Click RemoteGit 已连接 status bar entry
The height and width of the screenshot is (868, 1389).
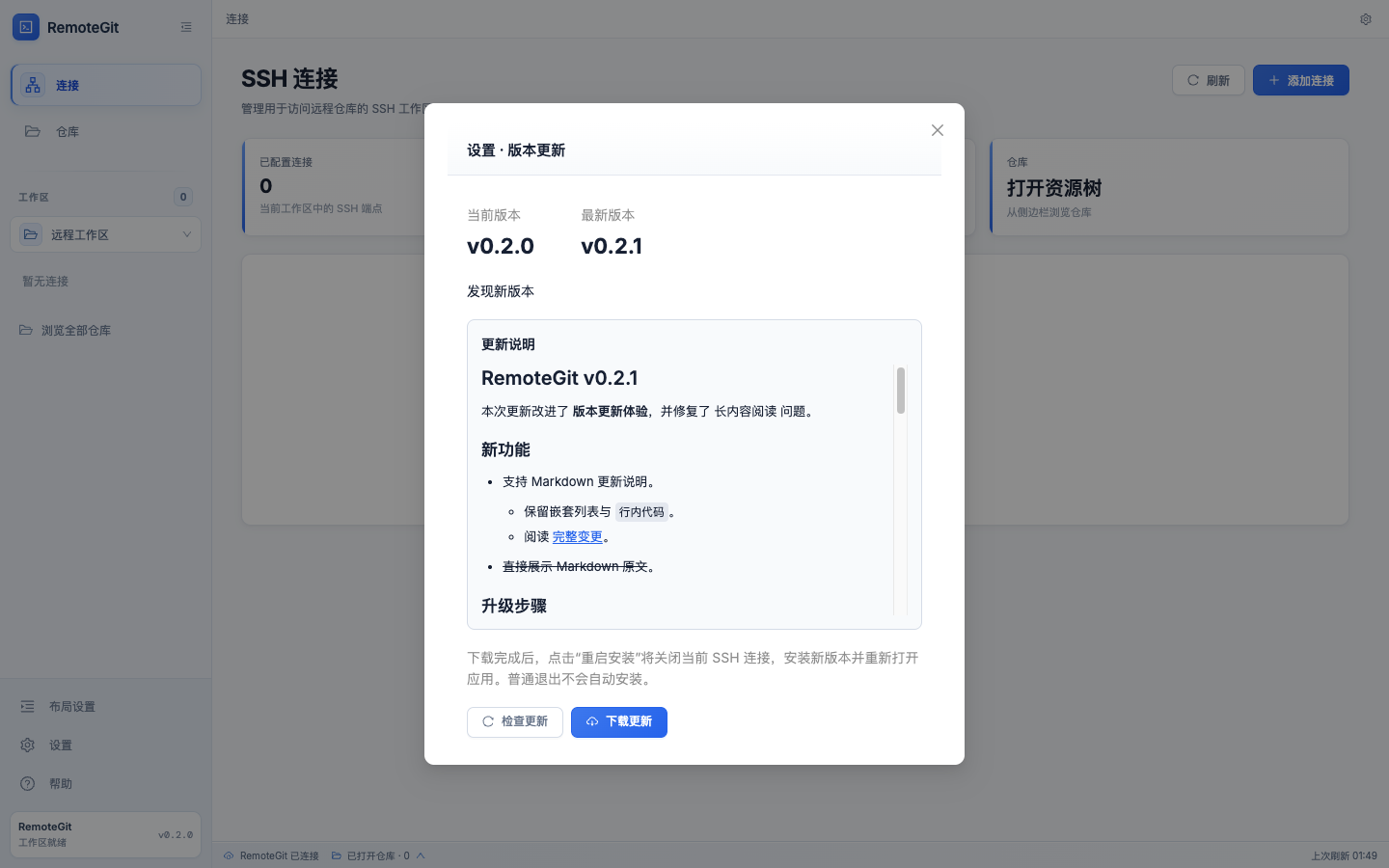271,855
